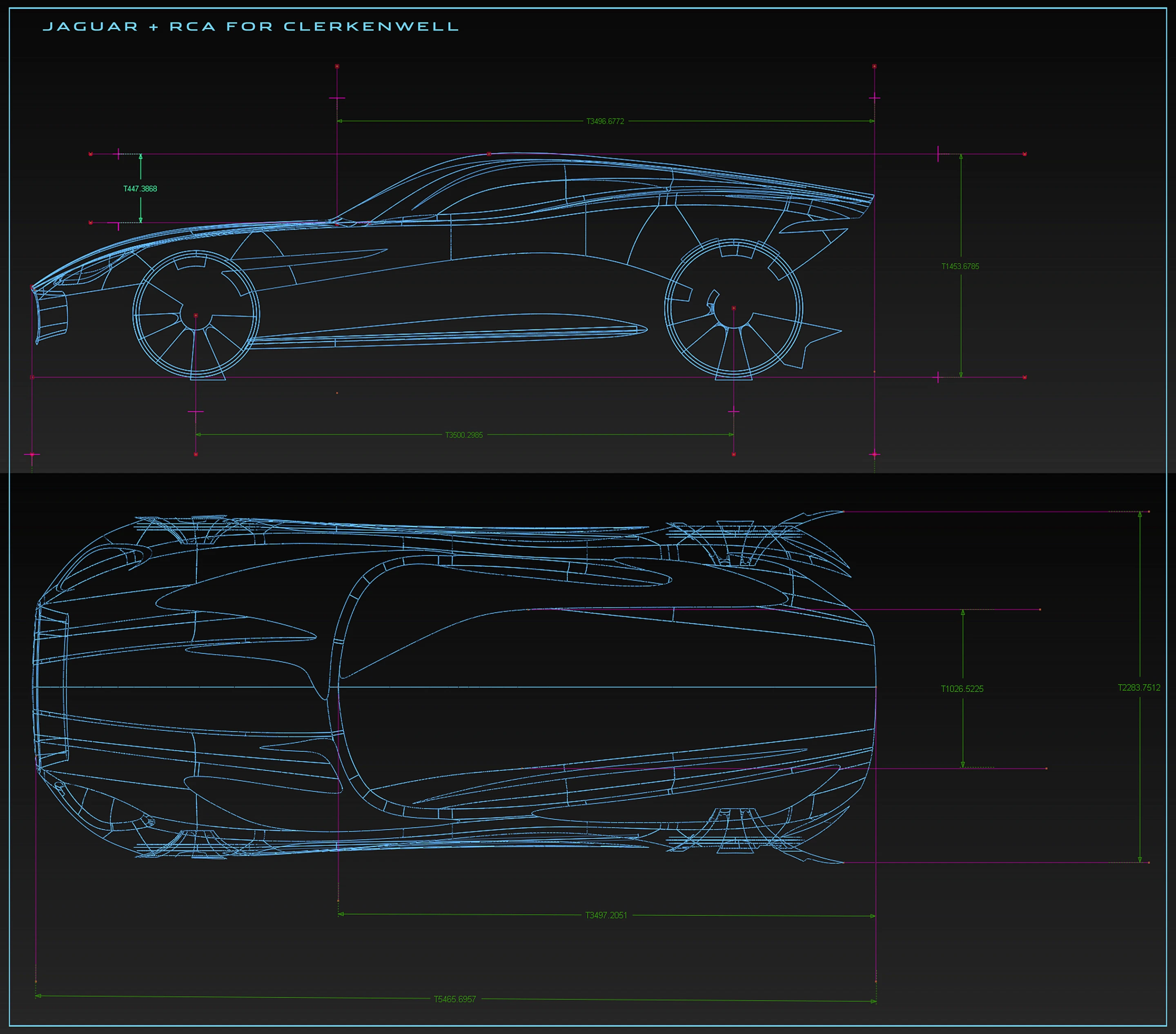Select the T3500.2985 wheelbase dimension label
The width and height of the screenshot is (1176, 1034).
click(464, 435)
